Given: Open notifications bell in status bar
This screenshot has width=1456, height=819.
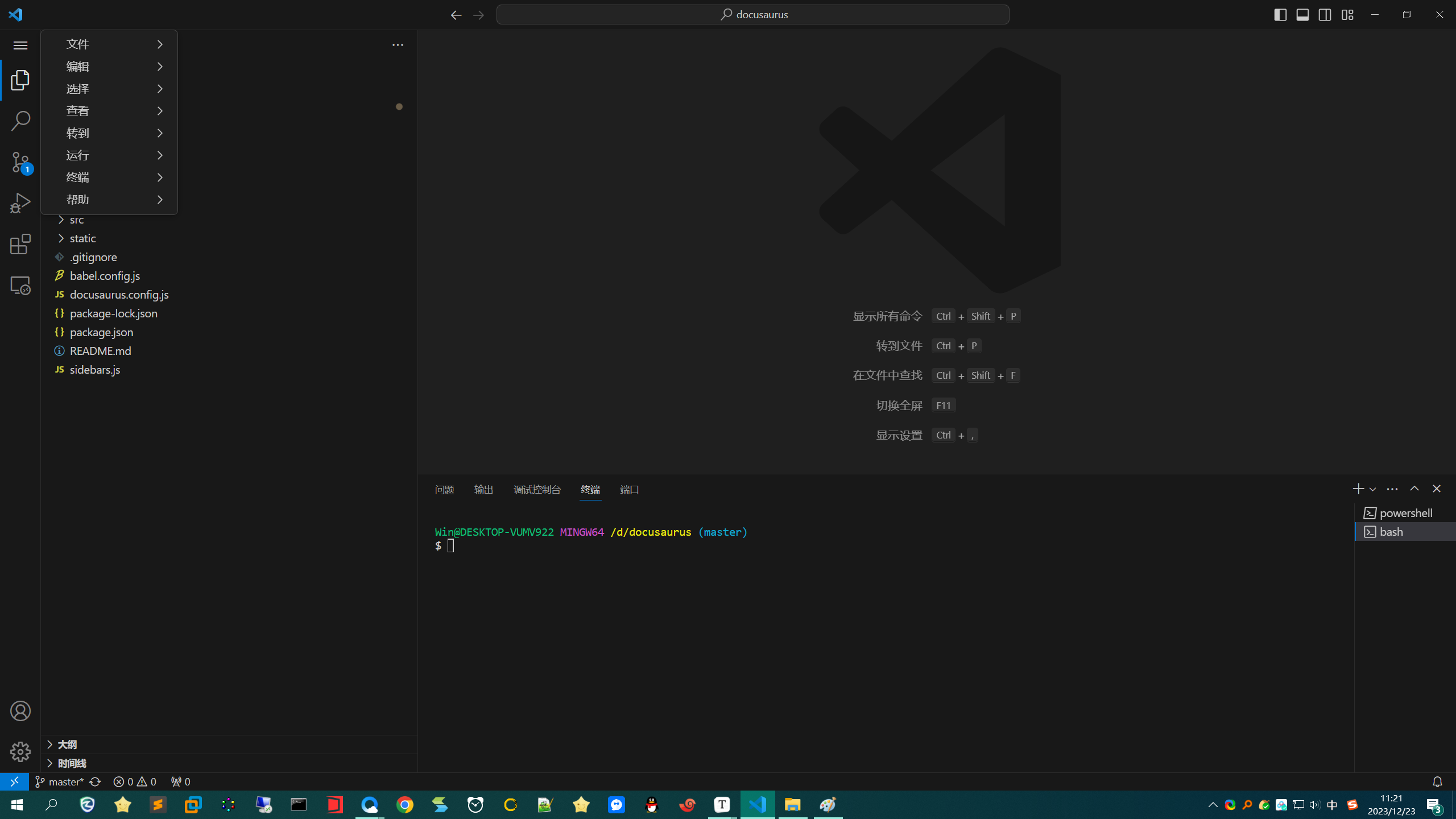Looking at the screenshot, I should click(x=1437, y=781).
